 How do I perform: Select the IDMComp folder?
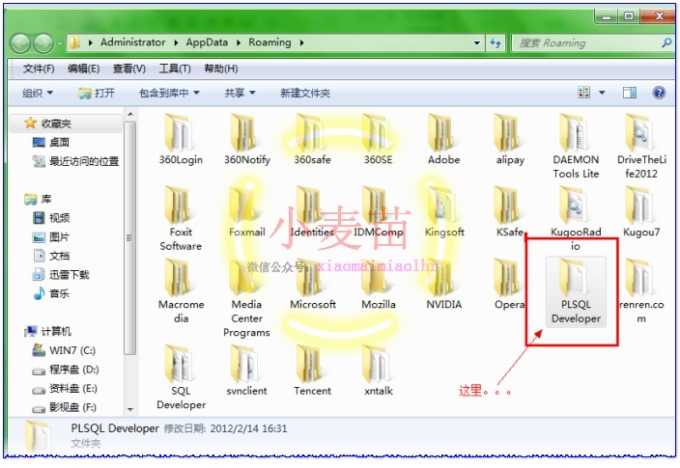click(x=378, y=212)
